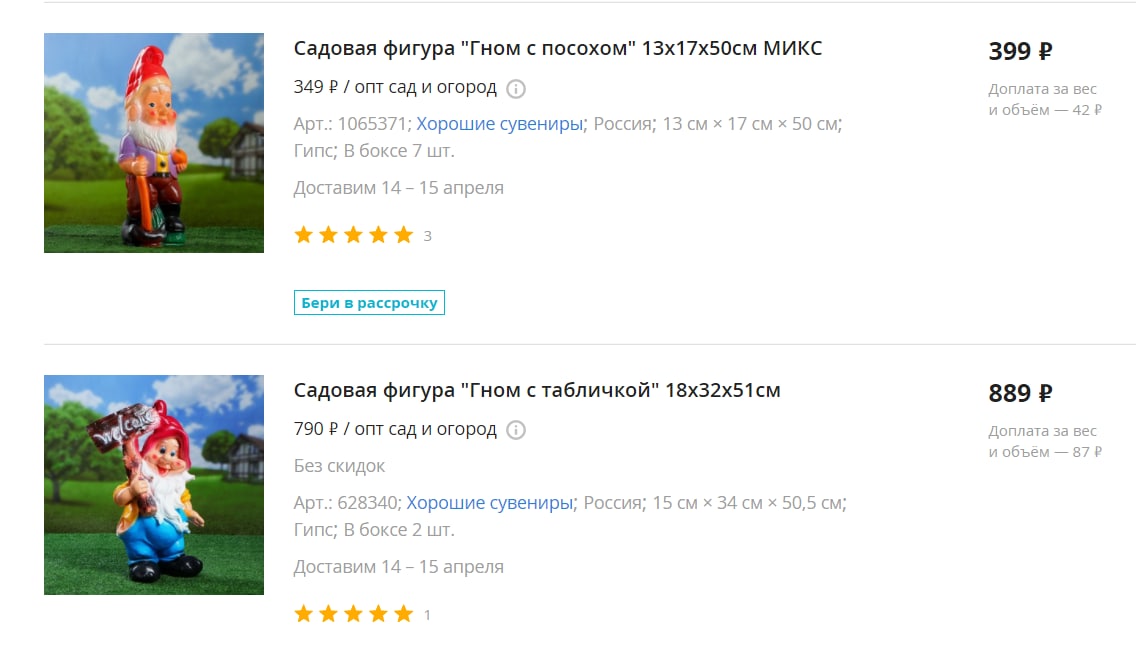Open the 3 reviews count for first product

coord(427,236)
